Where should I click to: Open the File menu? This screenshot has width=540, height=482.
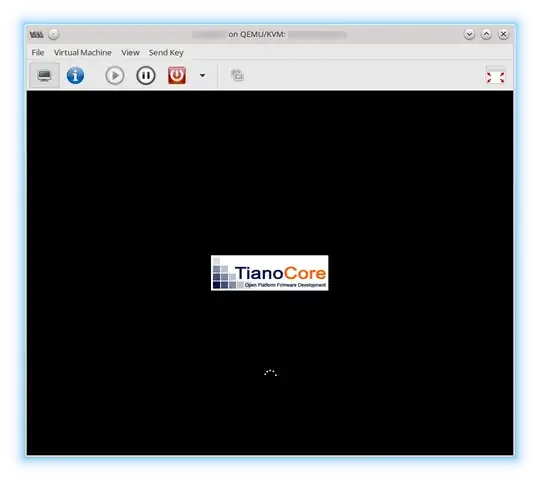(x=38, y=53)
